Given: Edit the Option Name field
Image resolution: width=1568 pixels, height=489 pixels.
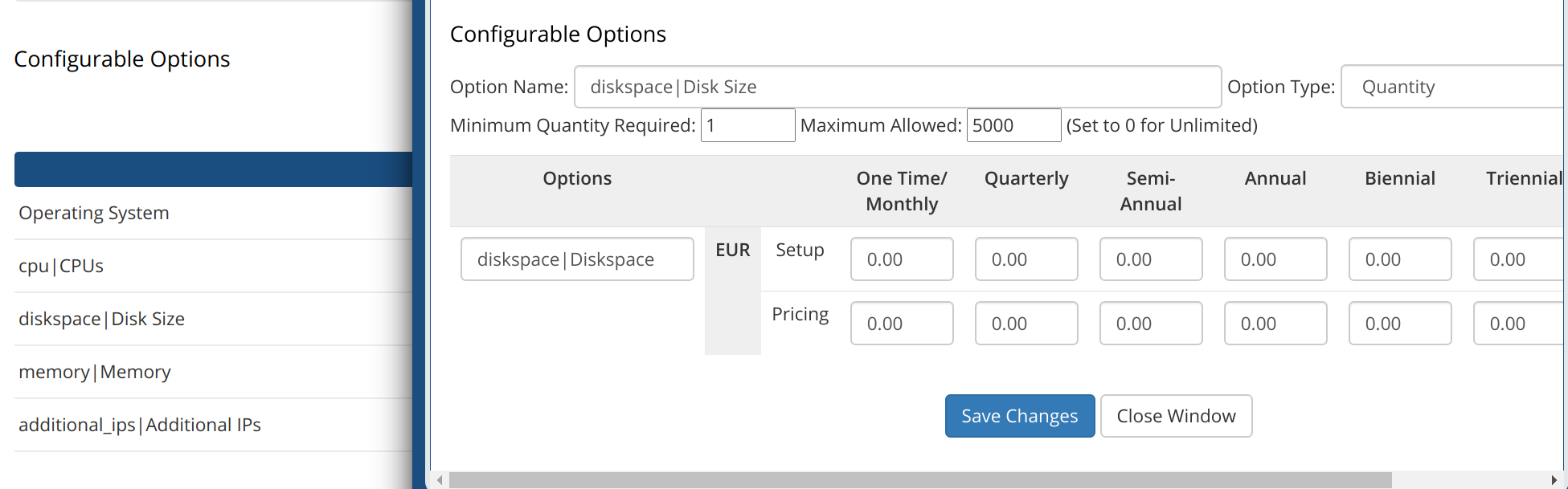Looking at the screenshot, I should (x=898, y=87).
